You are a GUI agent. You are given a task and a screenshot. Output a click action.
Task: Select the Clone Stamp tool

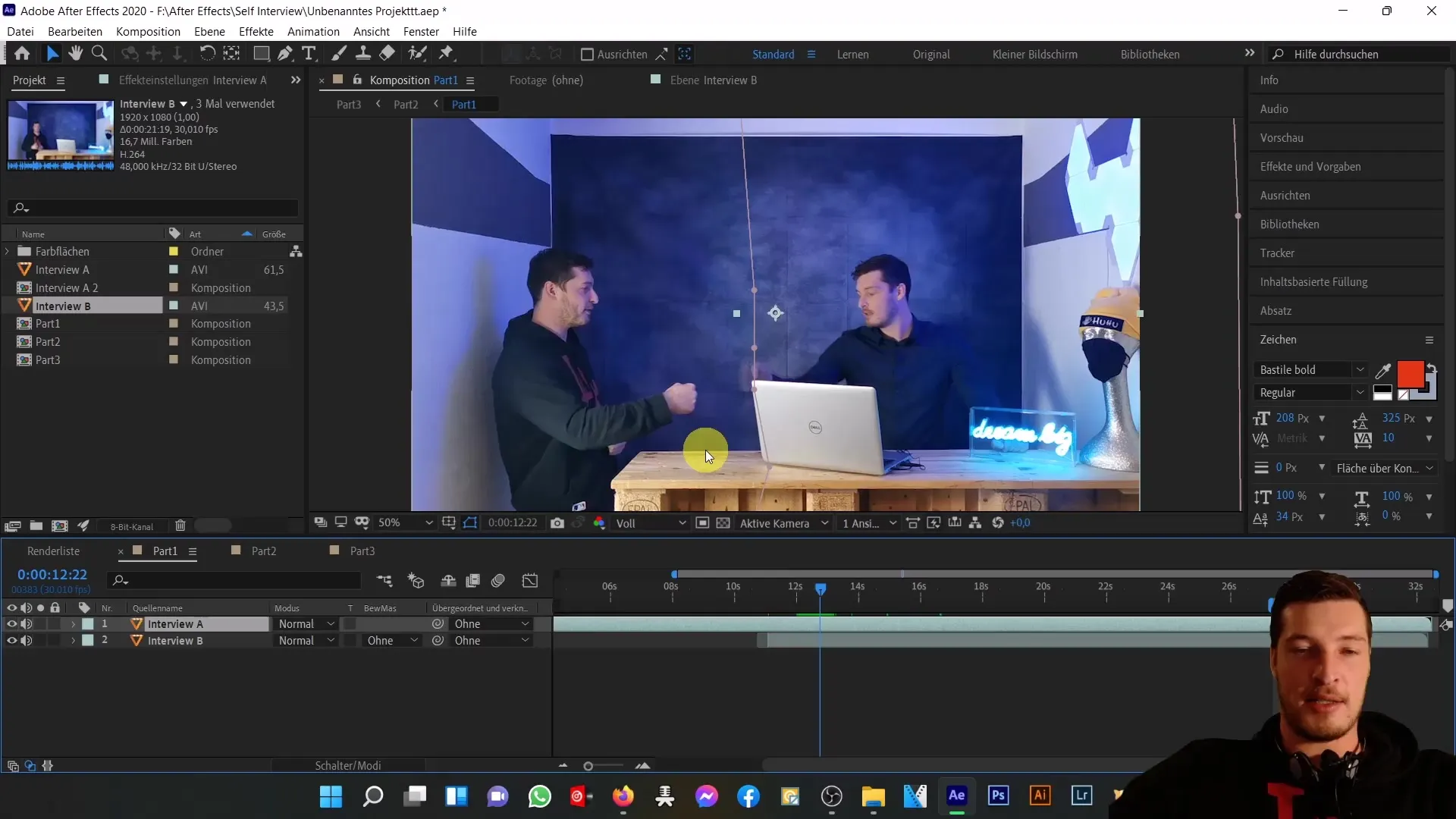[363, 54]
